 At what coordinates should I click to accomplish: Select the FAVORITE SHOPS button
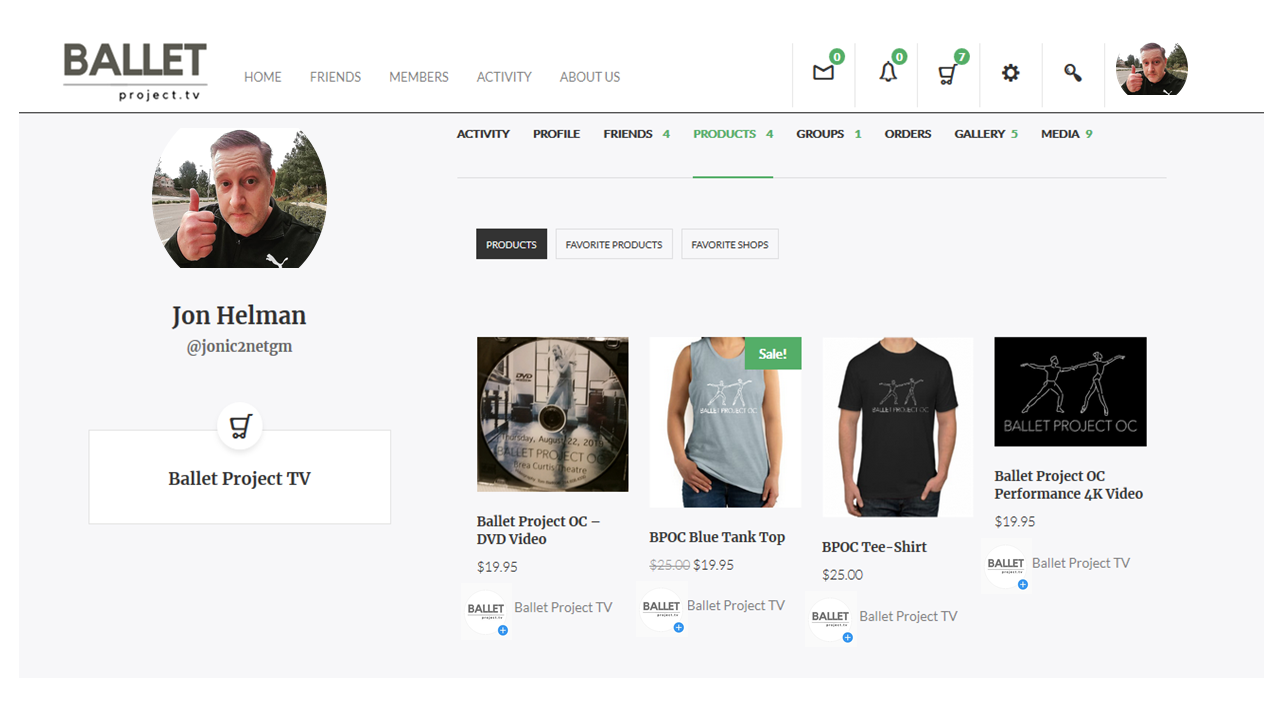click(x=730, y=244)
